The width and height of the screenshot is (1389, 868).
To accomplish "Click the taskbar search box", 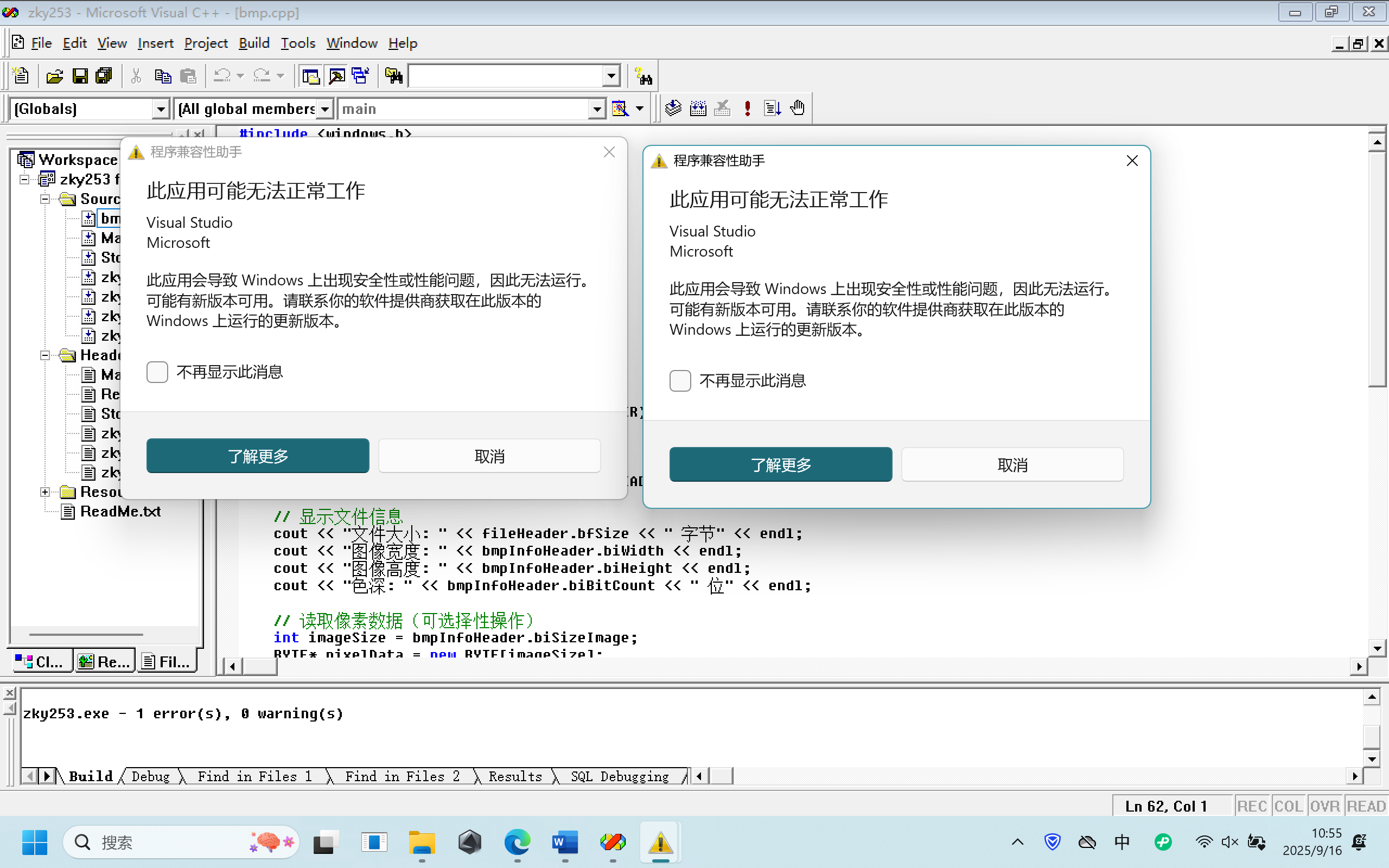I will [x=181, y=843].
